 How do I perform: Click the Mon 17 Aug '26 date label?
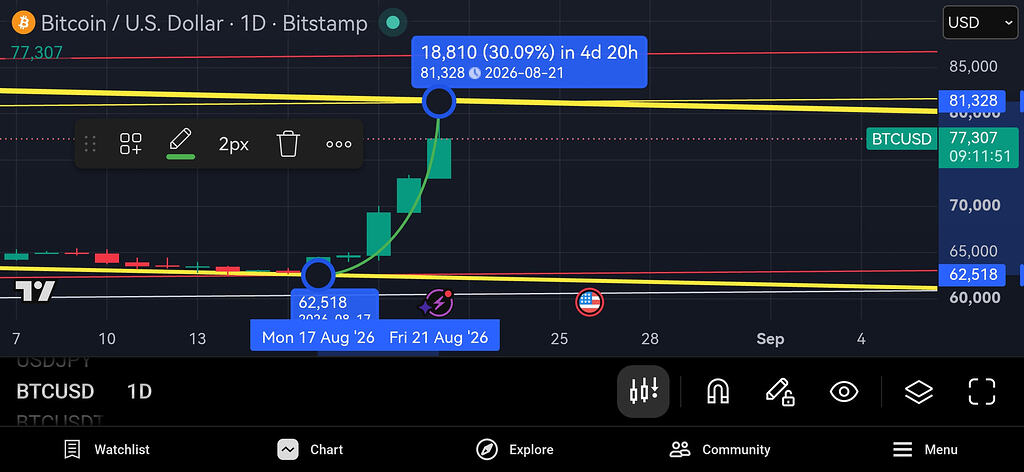[317, 338]
